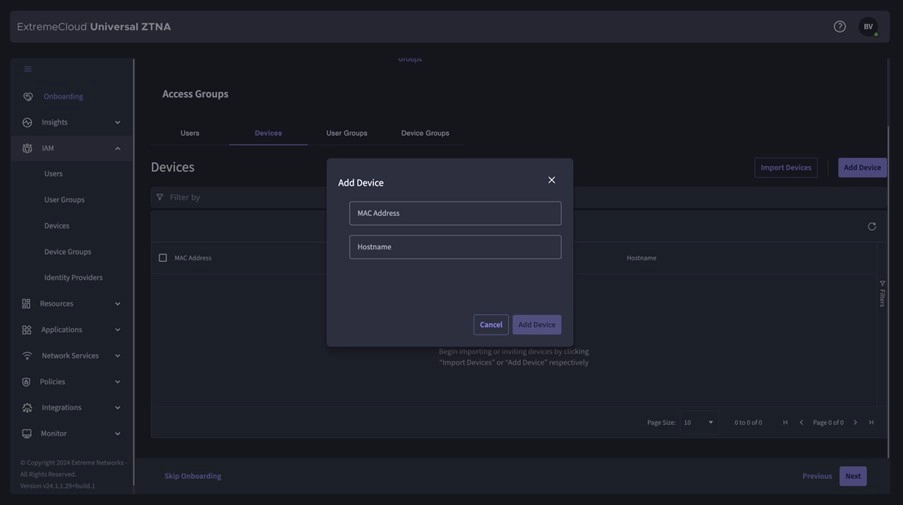Expand the Network Services chevron
Screen dimensions: 903x505
pyautogui.click(x=117, y=356)
